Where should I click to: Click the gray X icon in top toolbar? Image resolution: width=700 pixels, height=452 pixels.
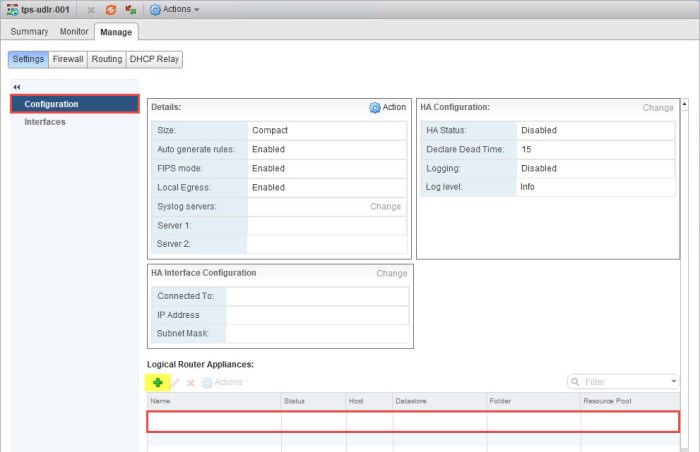tap(91, 9)
